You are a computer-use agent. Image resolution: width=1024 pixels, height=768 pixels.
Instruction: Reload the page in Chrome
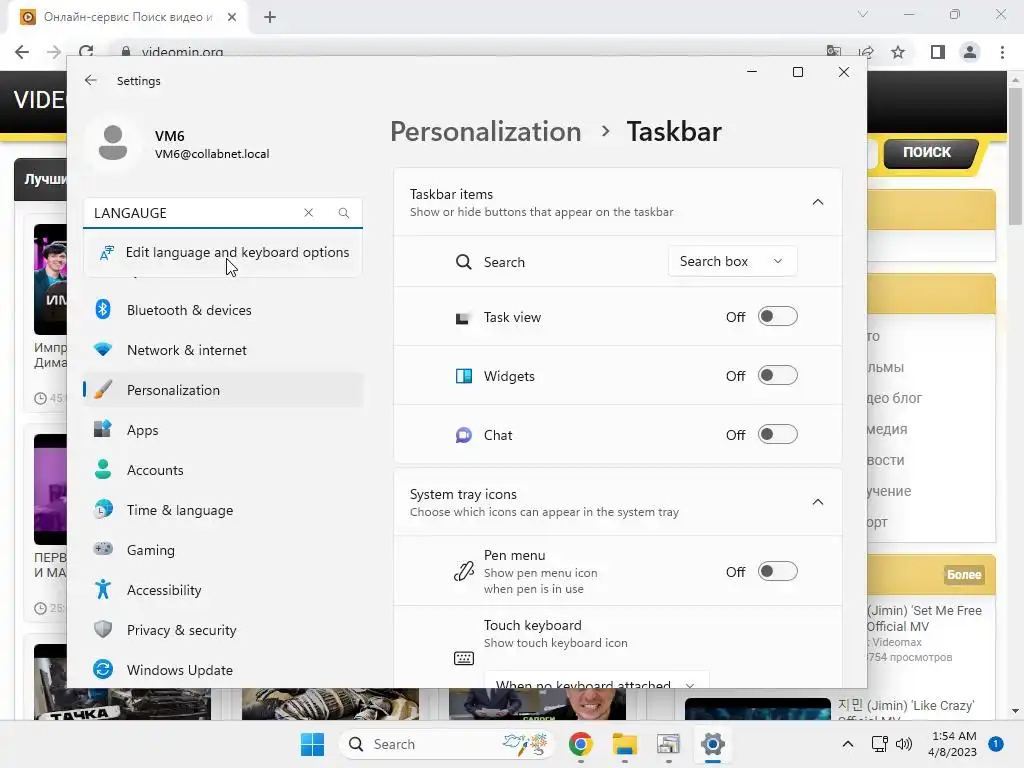coord(86,52)
